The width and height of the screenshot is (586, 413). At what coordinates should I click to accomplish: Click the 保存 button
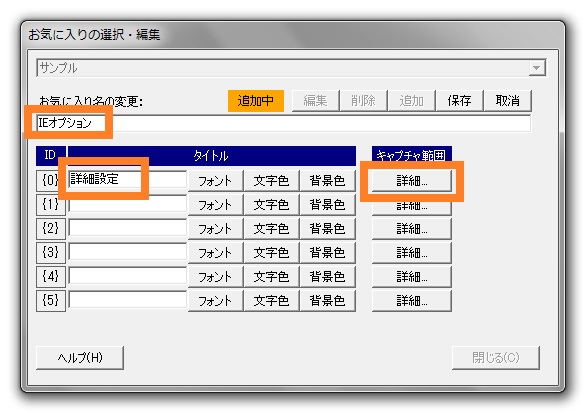(x=459, y=101)
